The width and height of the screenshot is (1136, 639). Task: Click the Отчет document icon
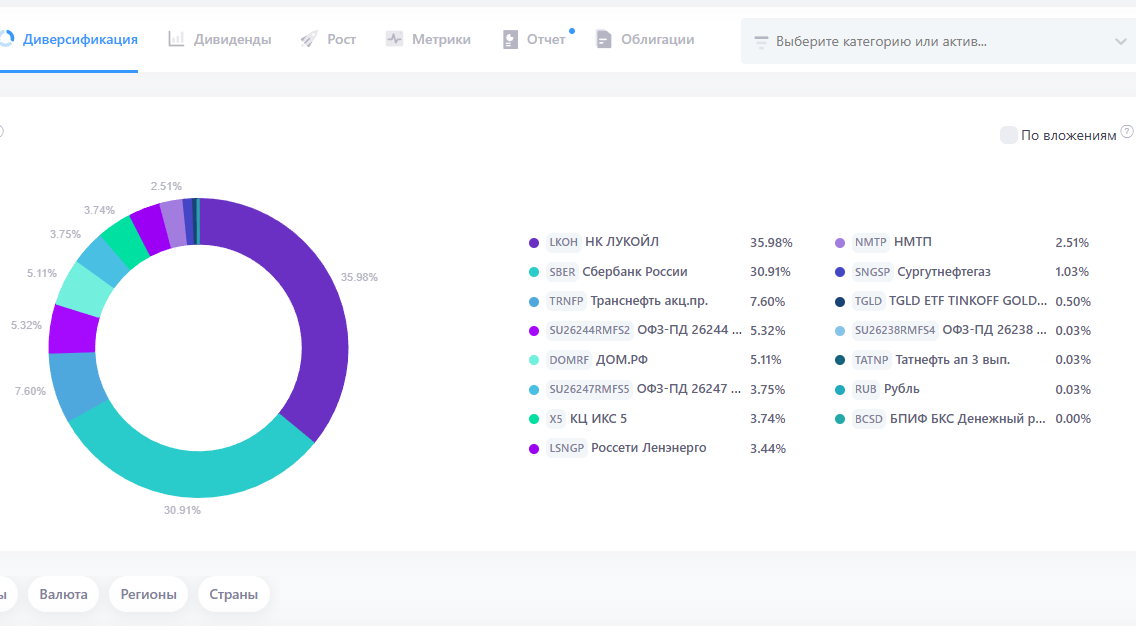510,39
